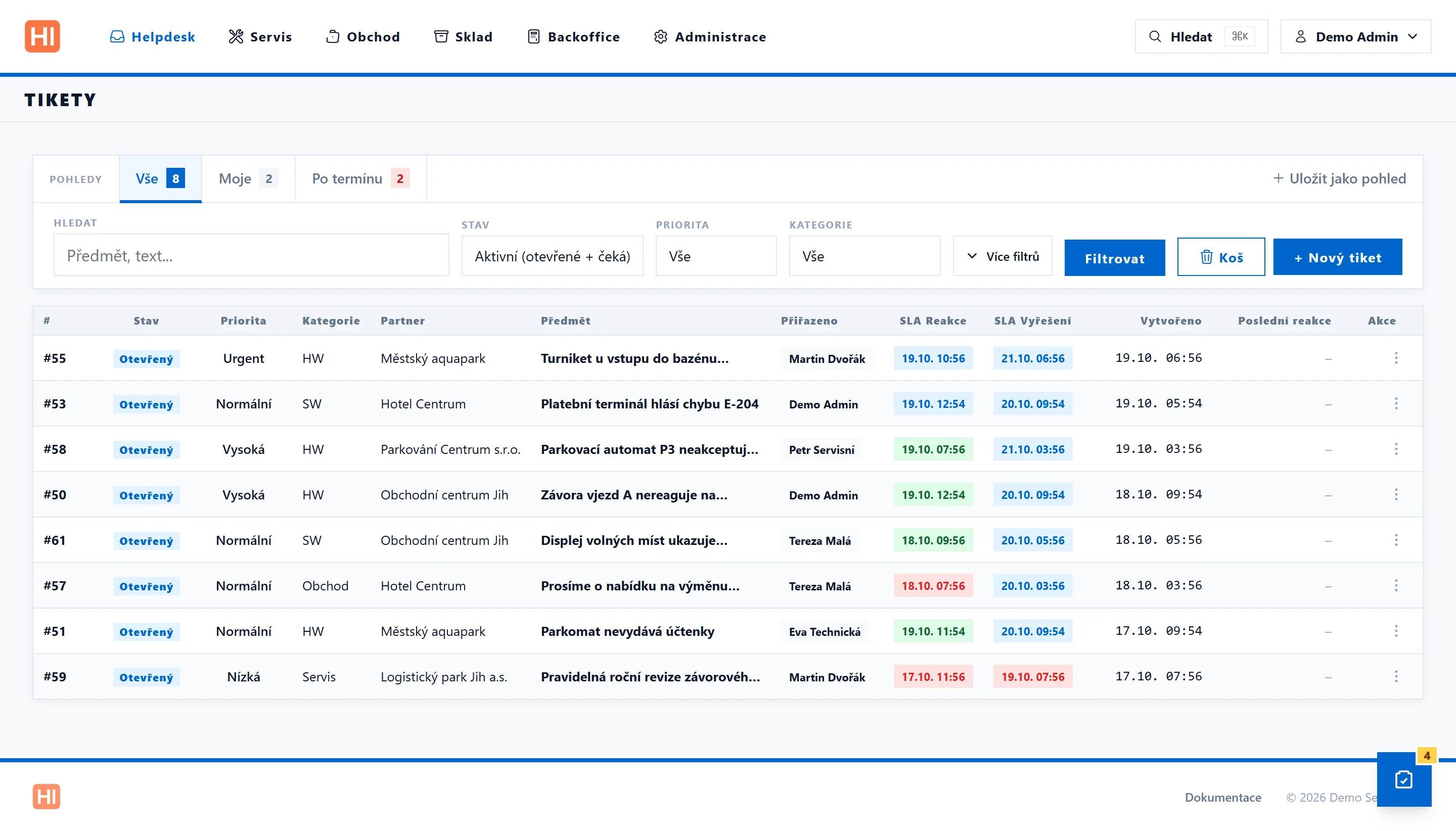
Task: Open the Koš trash button
Action: pyautogui.click(x=1221, y=257)
